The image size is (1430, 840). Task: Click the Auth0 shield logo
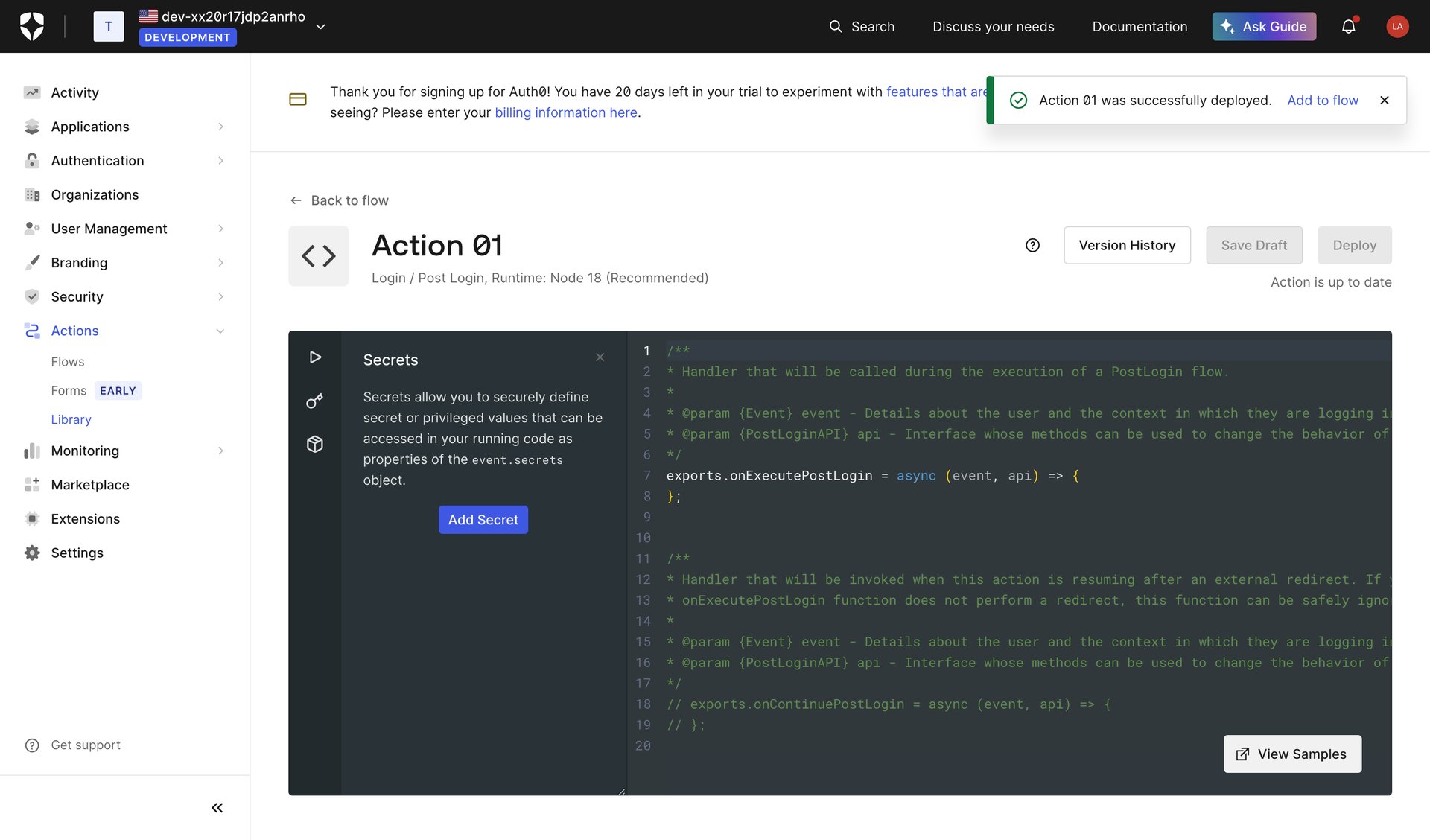pos(31,25)
